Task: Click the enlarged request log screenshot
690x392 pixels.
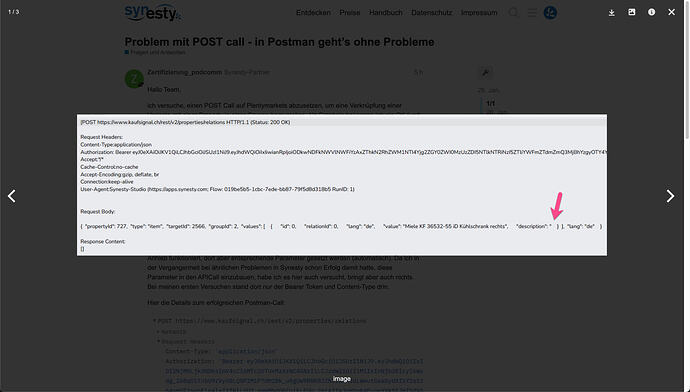Action: pyautogui.click(x=341, y=185)
